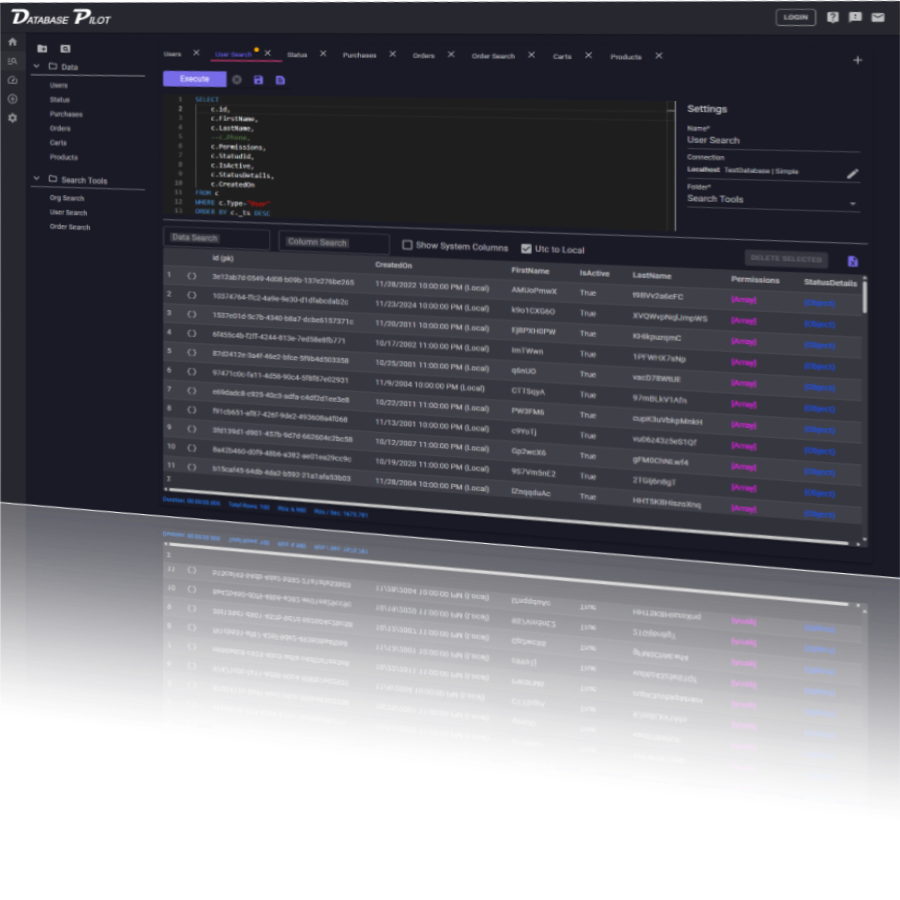
Task: Click the Permissions column header
Action: coord(755,280)
